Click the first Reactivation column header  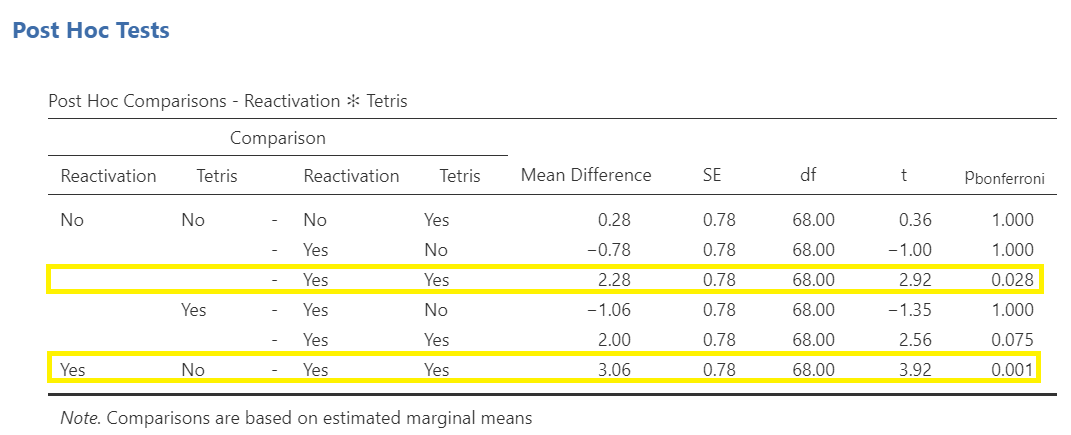click(108, 176)
